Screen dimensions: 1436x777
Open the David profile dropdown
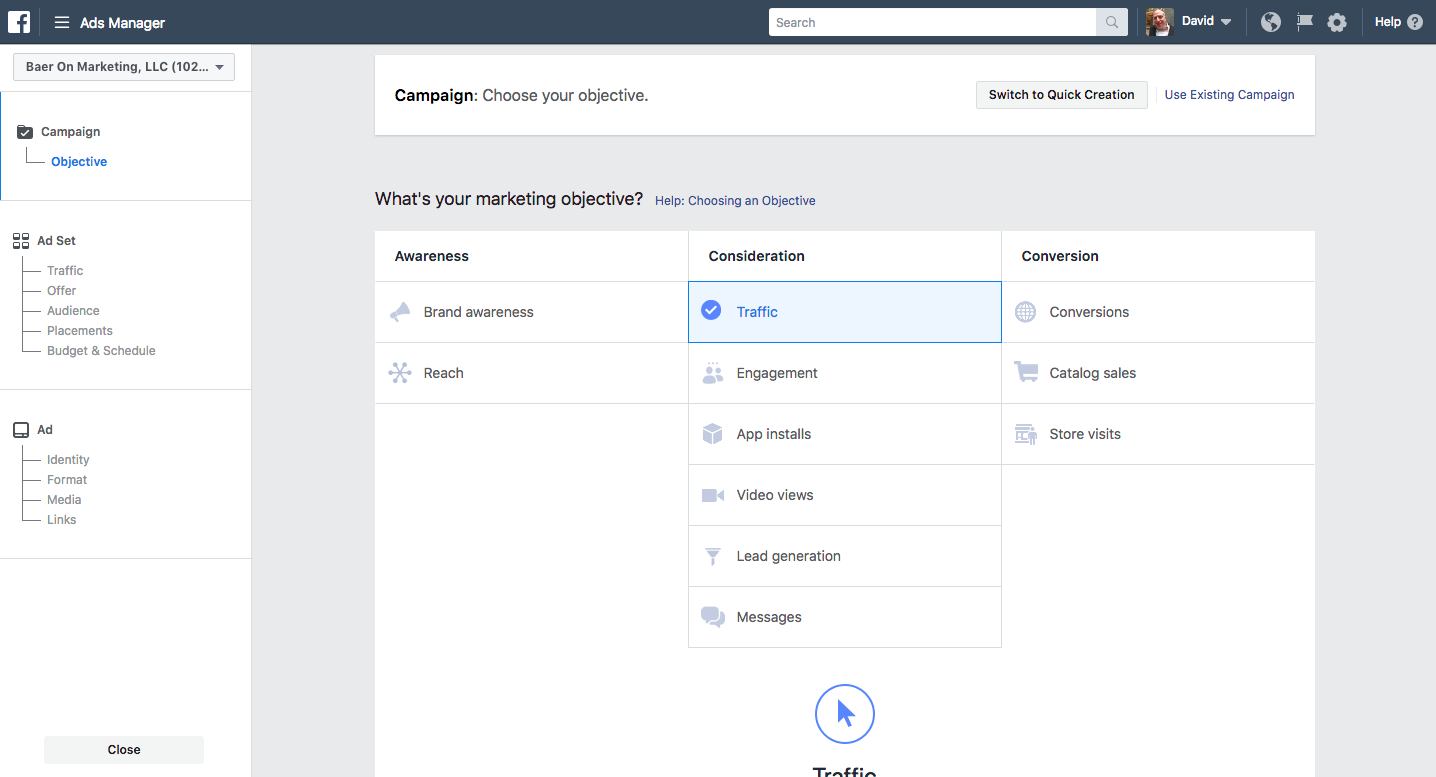point(1206,22)
